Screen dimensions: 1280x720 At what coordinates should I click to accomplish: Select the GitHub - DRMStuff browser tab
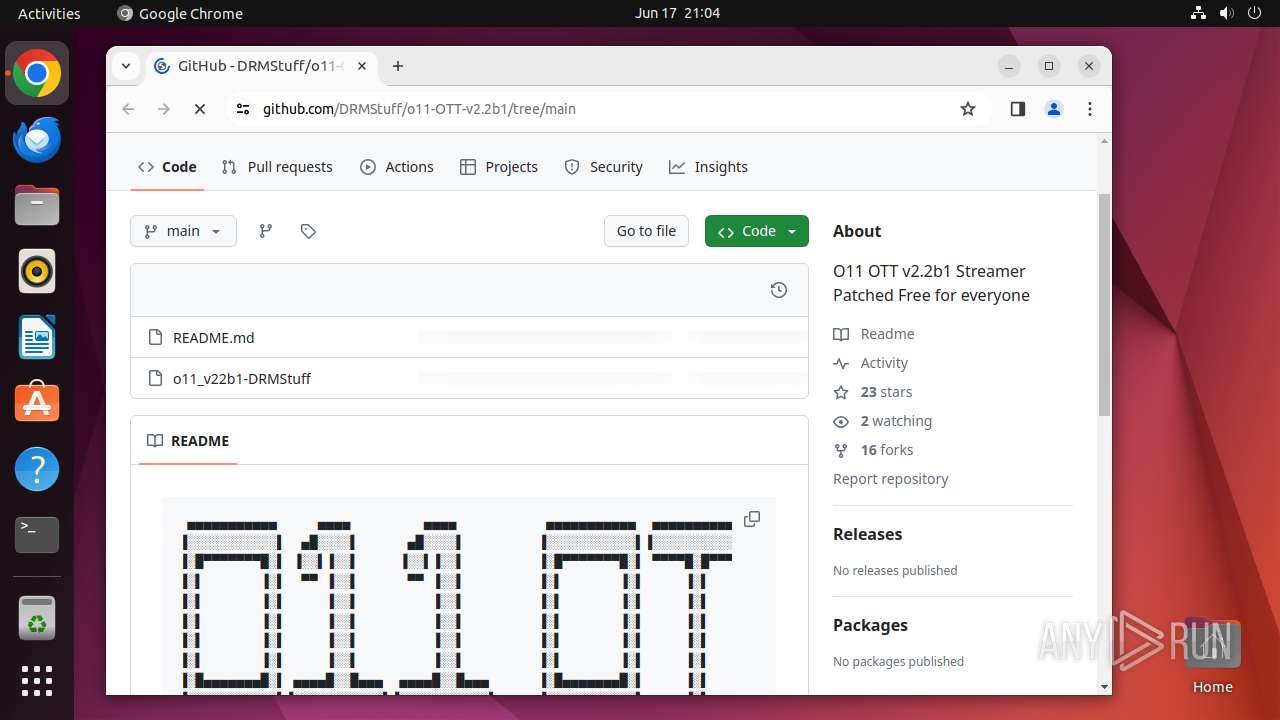(261, 66)
